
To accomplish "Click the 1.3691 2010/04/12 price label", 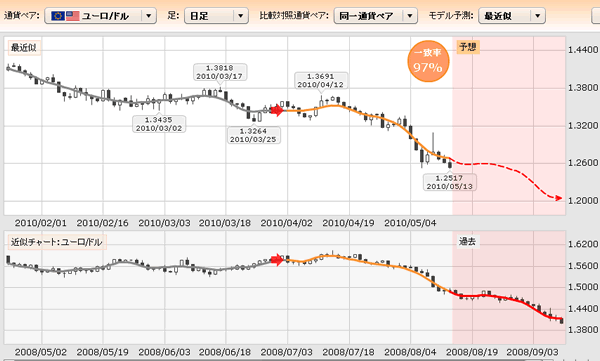I will coord(321,80).
